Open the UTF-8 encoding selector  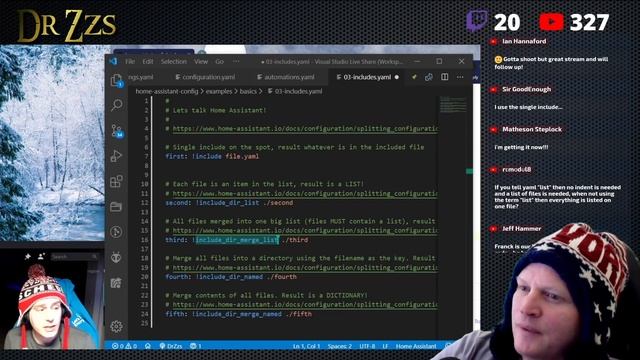coord(367,346)
